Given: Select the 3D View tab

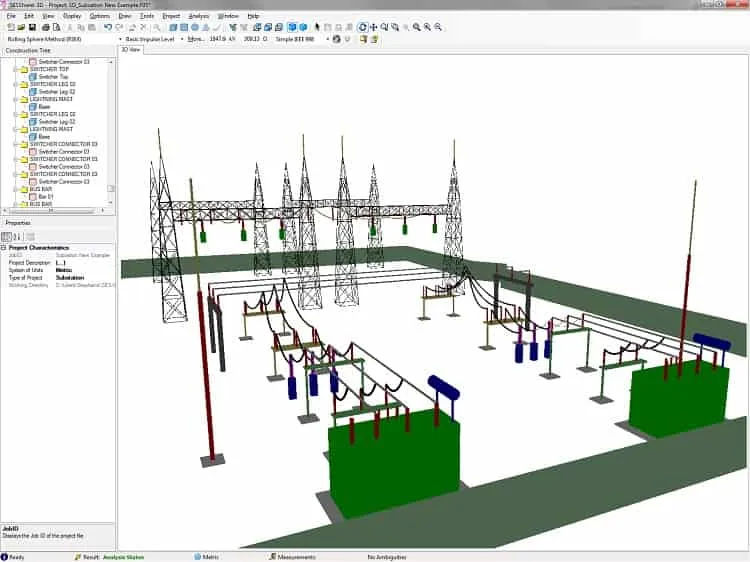Looking at the screenshot, I should coord(131,50).
